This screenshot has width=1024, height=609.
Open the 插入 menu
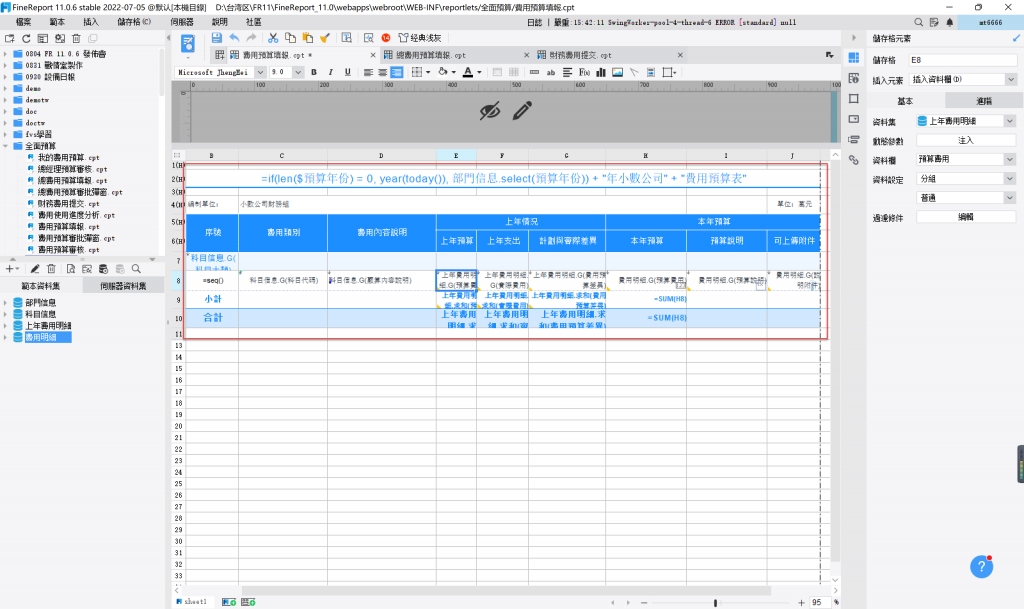pyautogui.click(x=90, y=22)
